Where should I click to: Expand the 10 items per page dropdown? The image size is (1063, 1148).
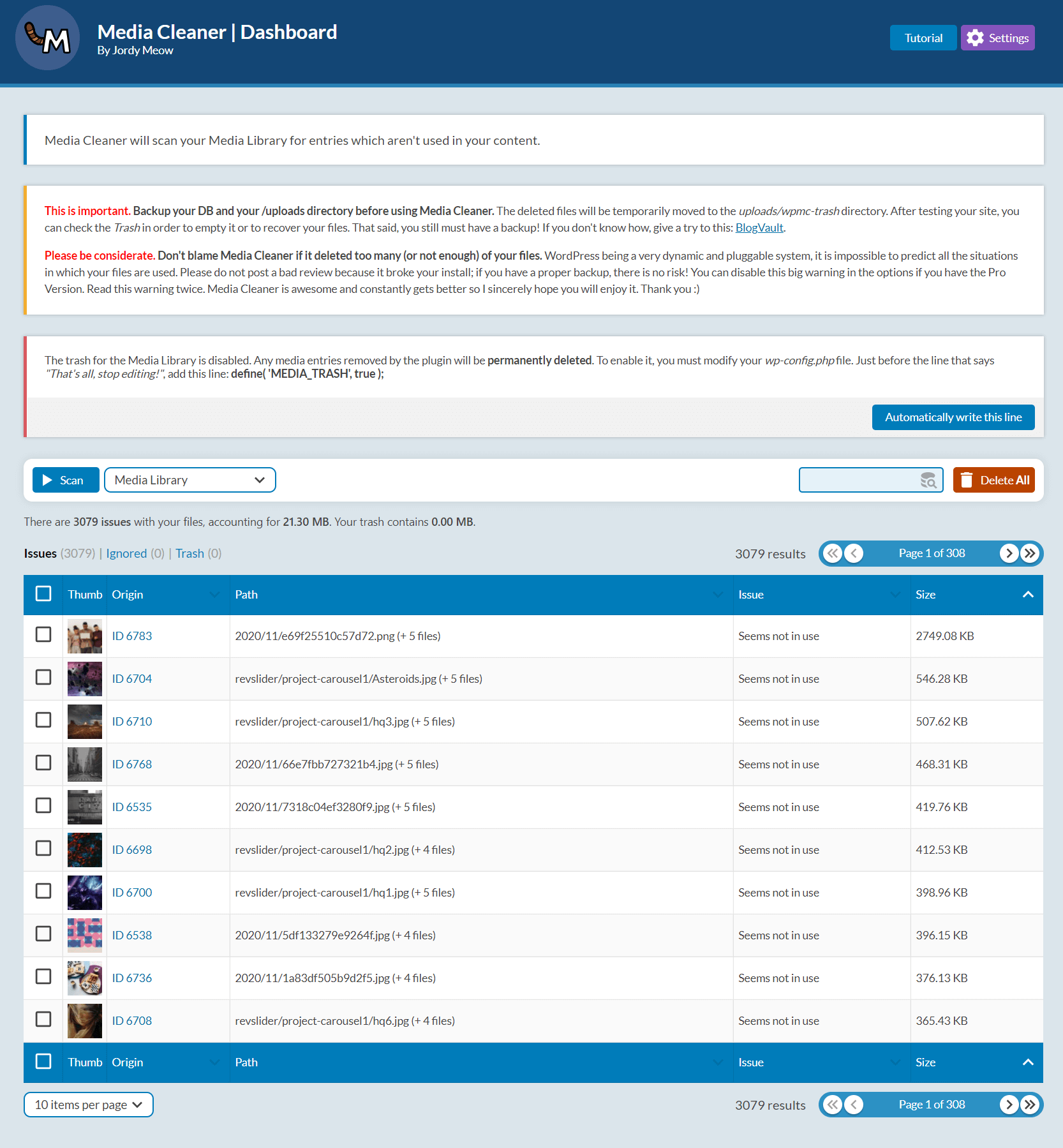coord(88,1105)
